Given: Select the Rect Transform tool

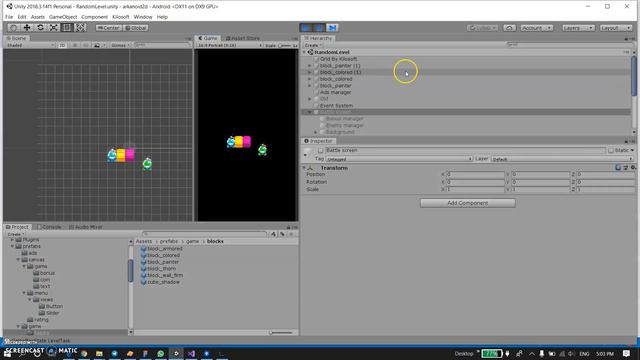Looking at the screenshot, I should click(67, 28).
